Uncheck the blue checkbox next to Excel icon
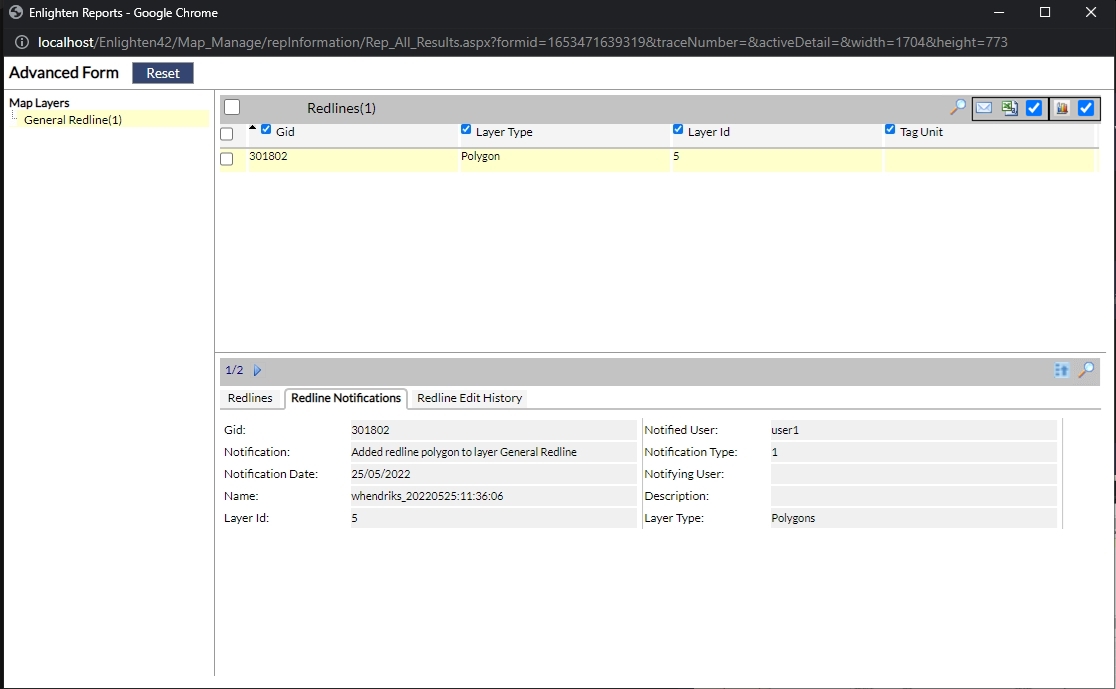This screenshot has height=689, width=1116. (x=1034, y=108)
